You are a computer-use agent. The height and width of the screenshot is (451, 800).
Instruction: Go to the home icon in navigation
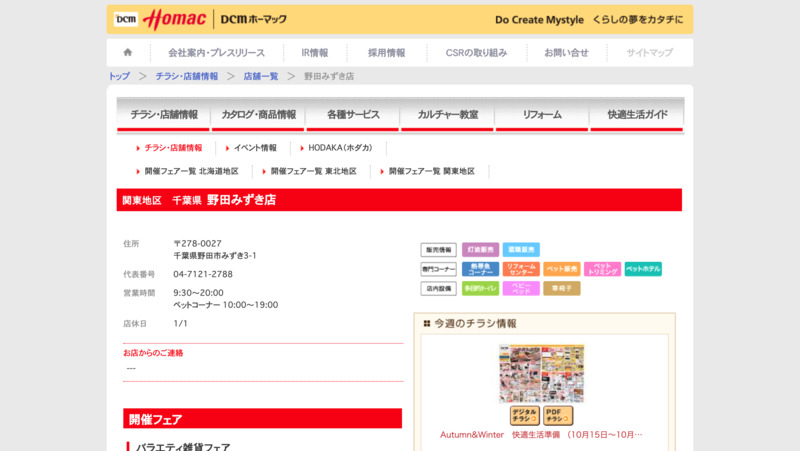[x=128, y=52]
